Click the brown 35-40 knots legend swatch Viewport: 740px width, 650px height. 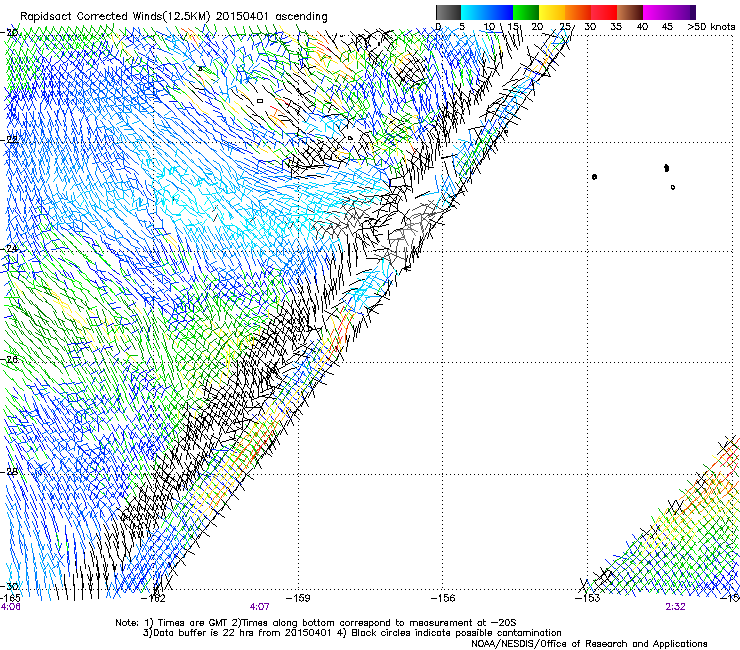(630, 12)
